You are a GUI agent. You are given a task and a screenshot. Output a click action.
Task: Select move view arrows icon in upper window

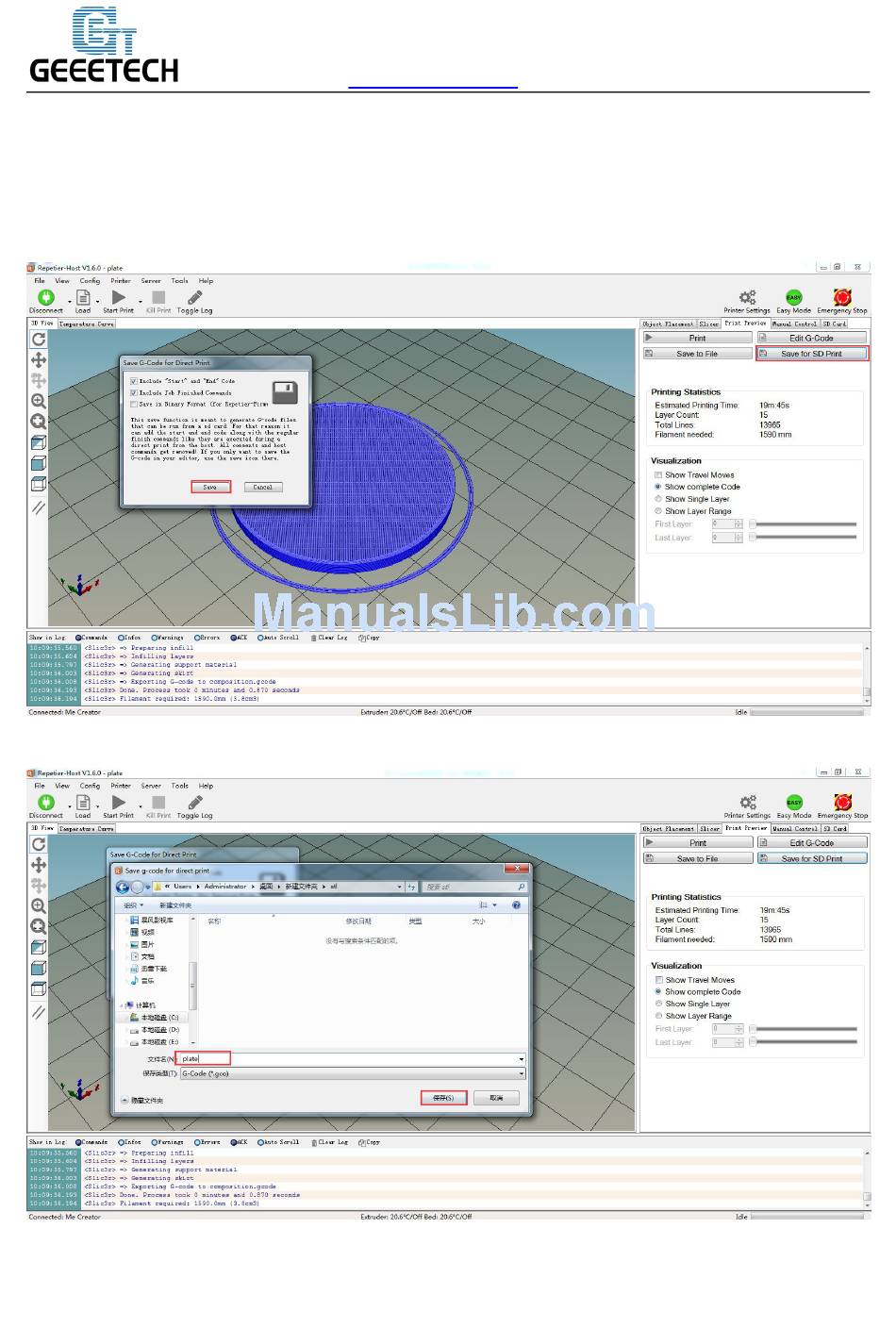coord(39,360)
